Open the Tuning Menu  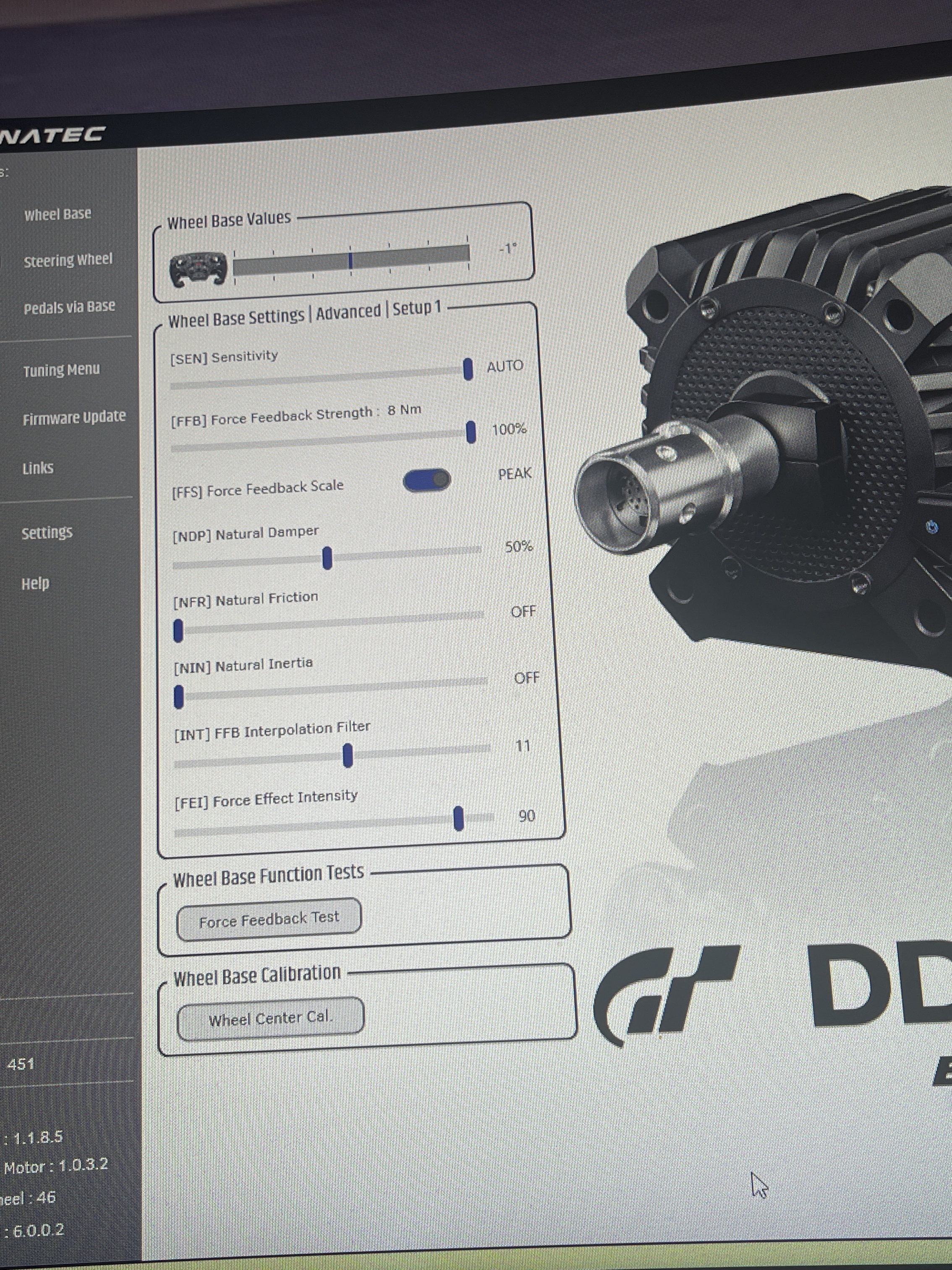coord(61,370)
